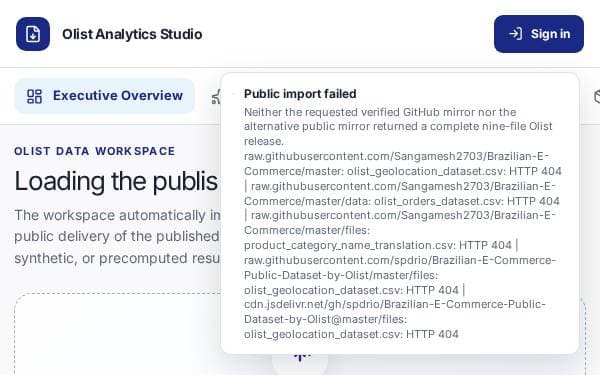Click the 'Loading the publis' heading

tap(116, 181)
